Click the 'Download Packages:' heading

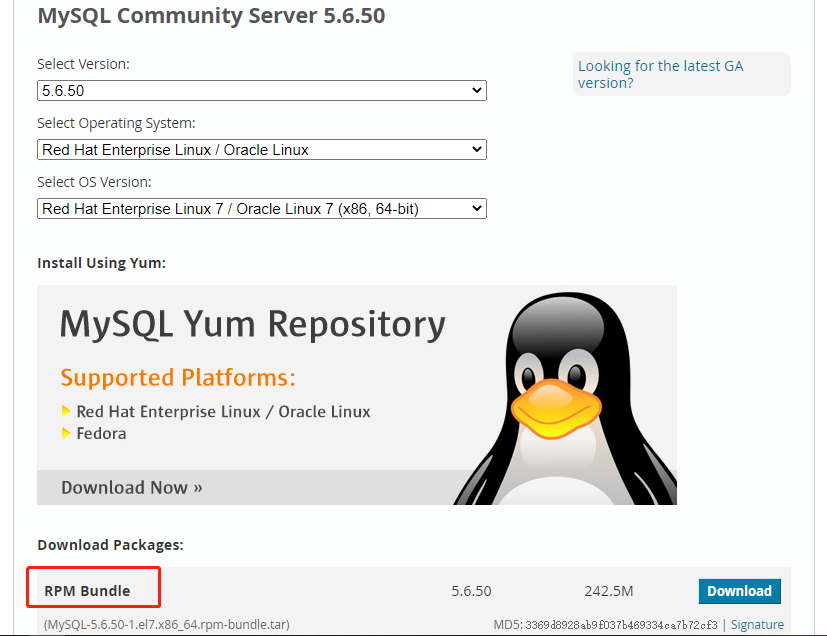point(110,545)
